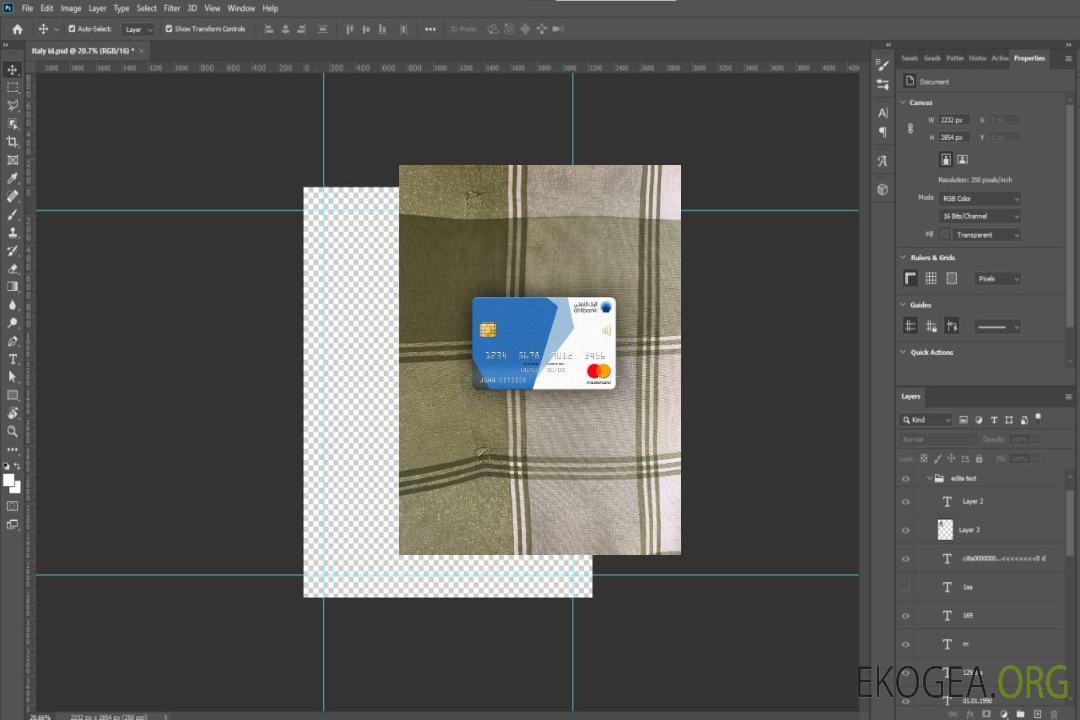The image size is (1080, 720).
Task: Click the foreground color swatch
Action: (x=9, y=480)
